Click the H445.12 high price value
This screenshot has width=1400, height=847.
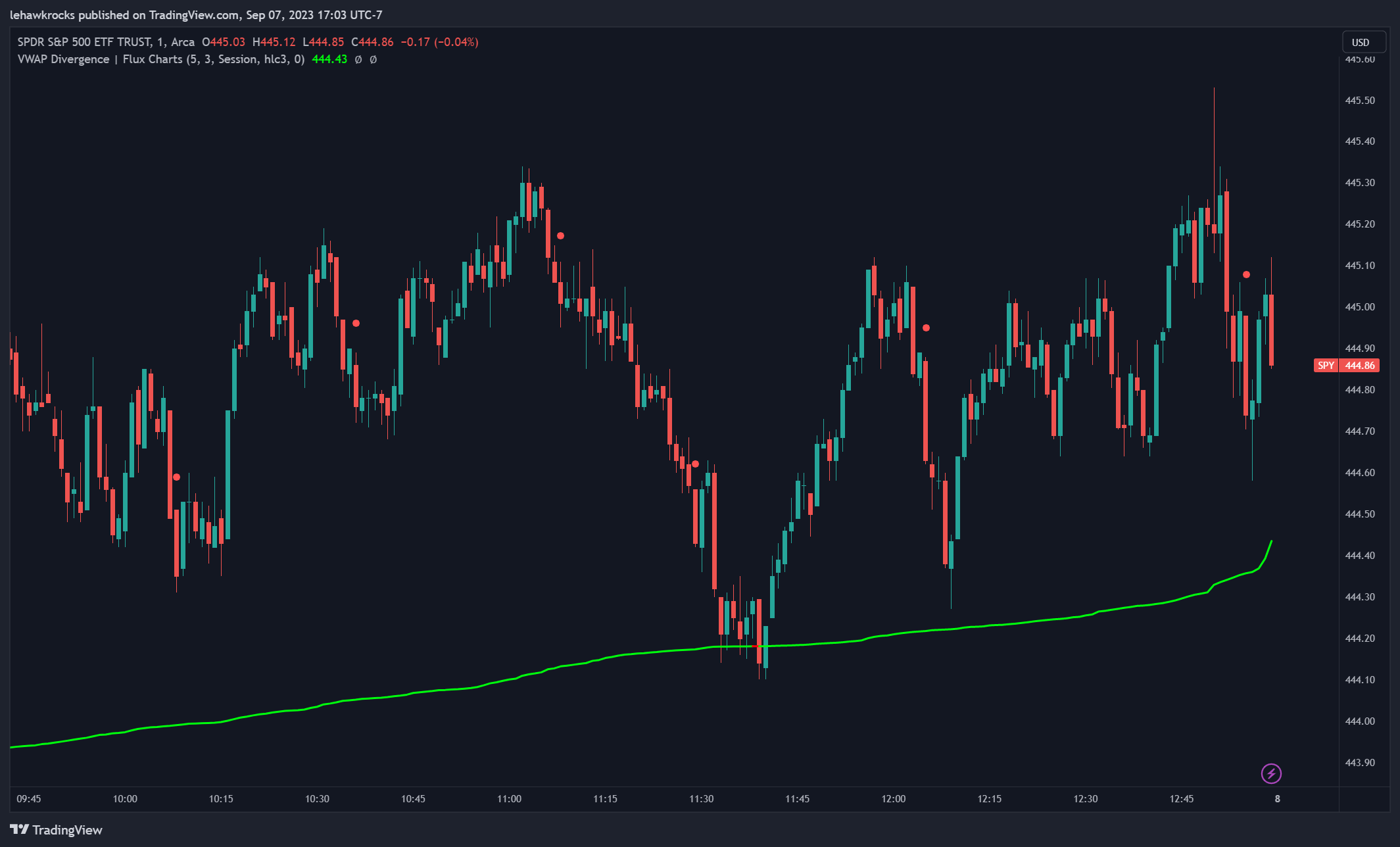pos(274,42)
